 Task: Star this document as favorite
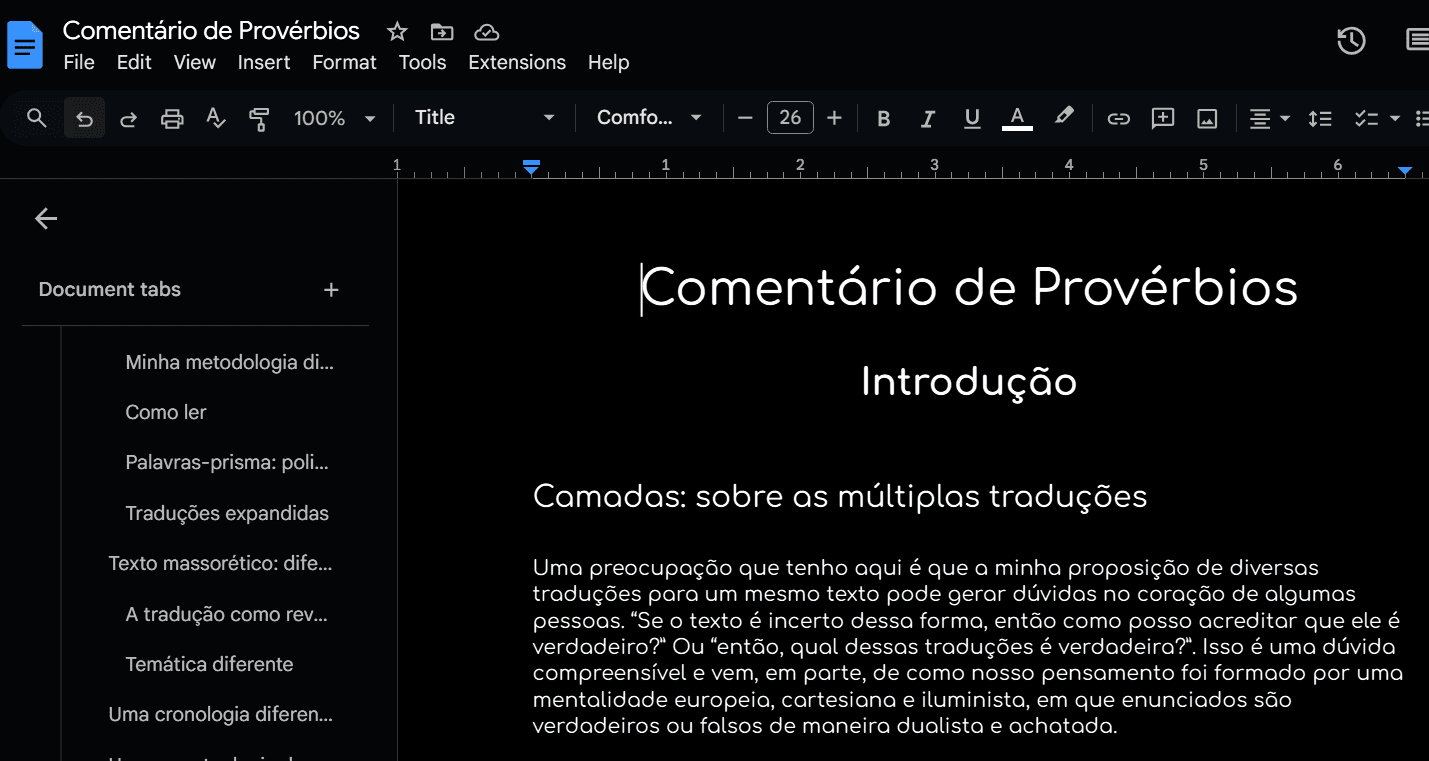397,31
